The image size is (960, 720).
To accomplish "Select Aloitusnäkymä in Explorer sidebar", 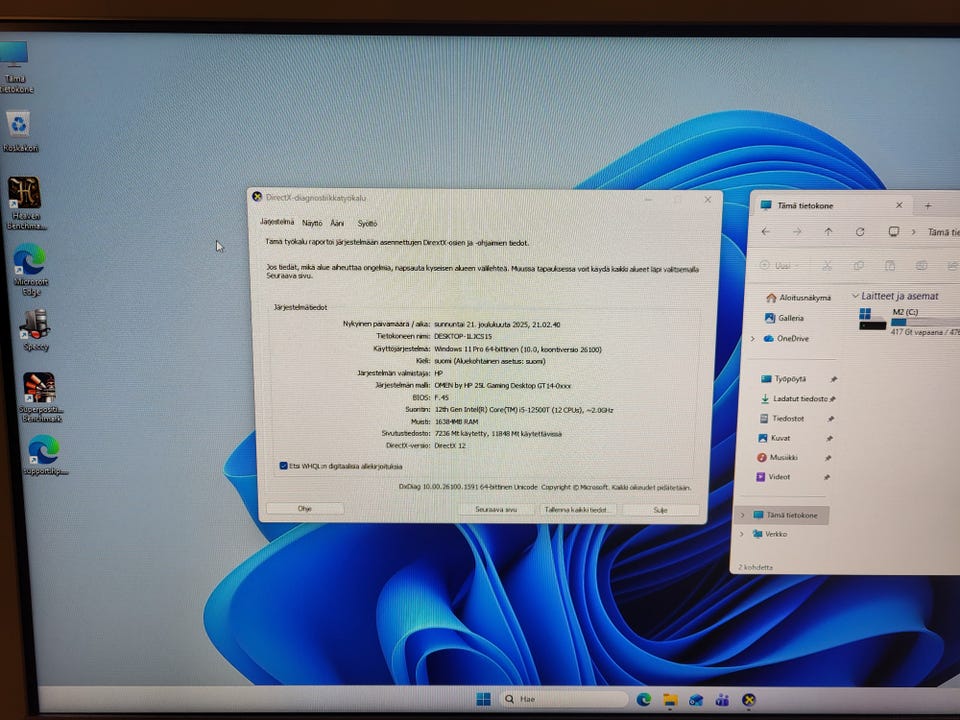I will [x=798, y=298].
